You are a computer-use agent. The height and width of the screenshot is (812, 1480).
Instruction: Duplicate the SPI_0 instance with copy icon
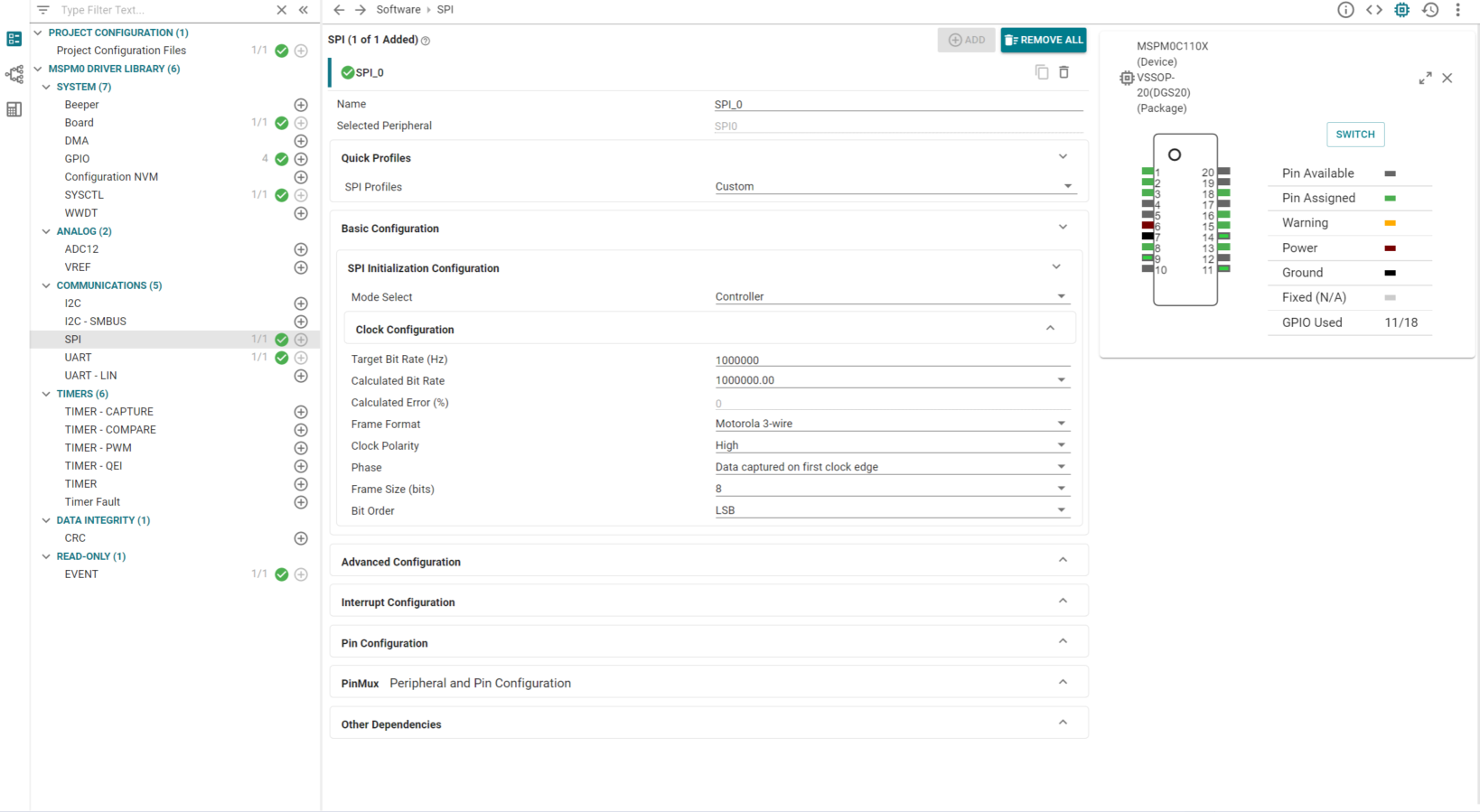(1042, 72)
